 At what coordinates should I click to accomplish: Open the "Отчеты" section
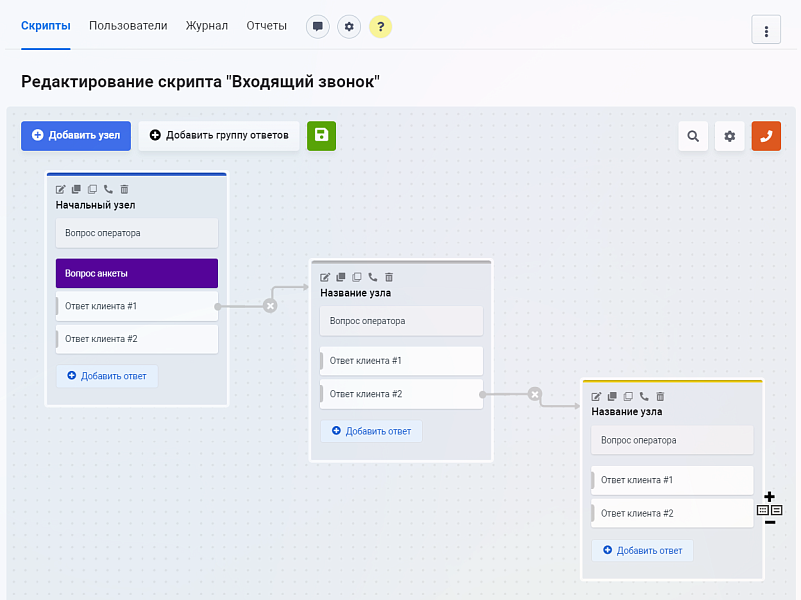point(266,26)
